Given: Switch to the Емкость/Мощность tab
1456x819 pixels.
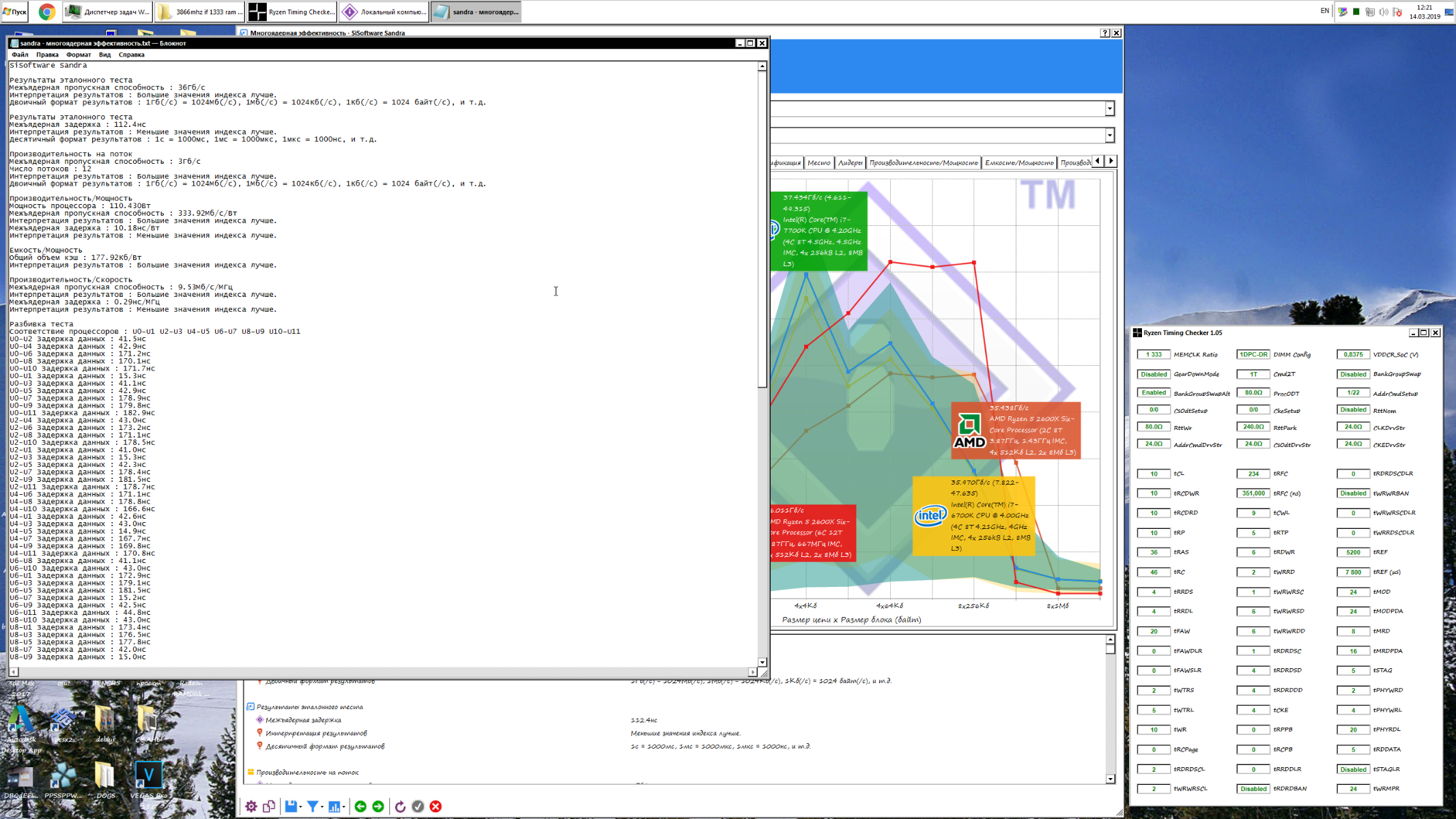Looking at the screenshot, I should coord(1018,162).
